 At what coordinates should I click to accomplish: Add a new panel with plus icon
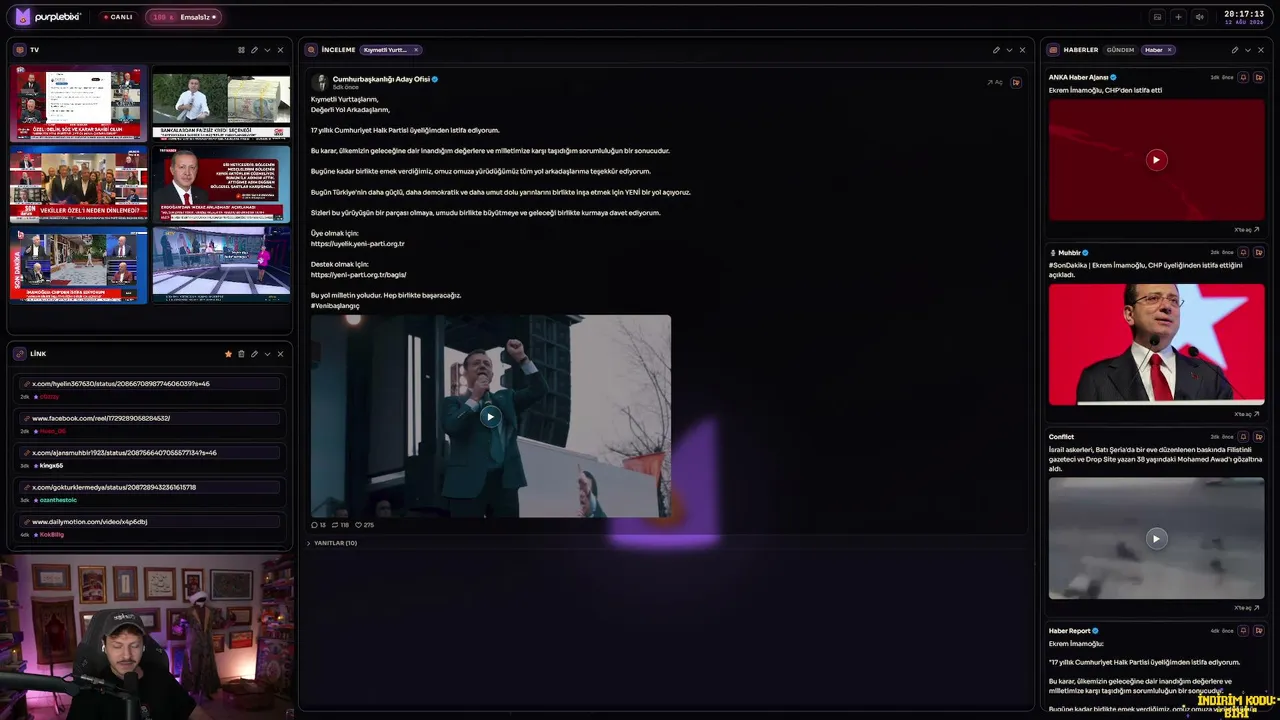point(1178,17)
